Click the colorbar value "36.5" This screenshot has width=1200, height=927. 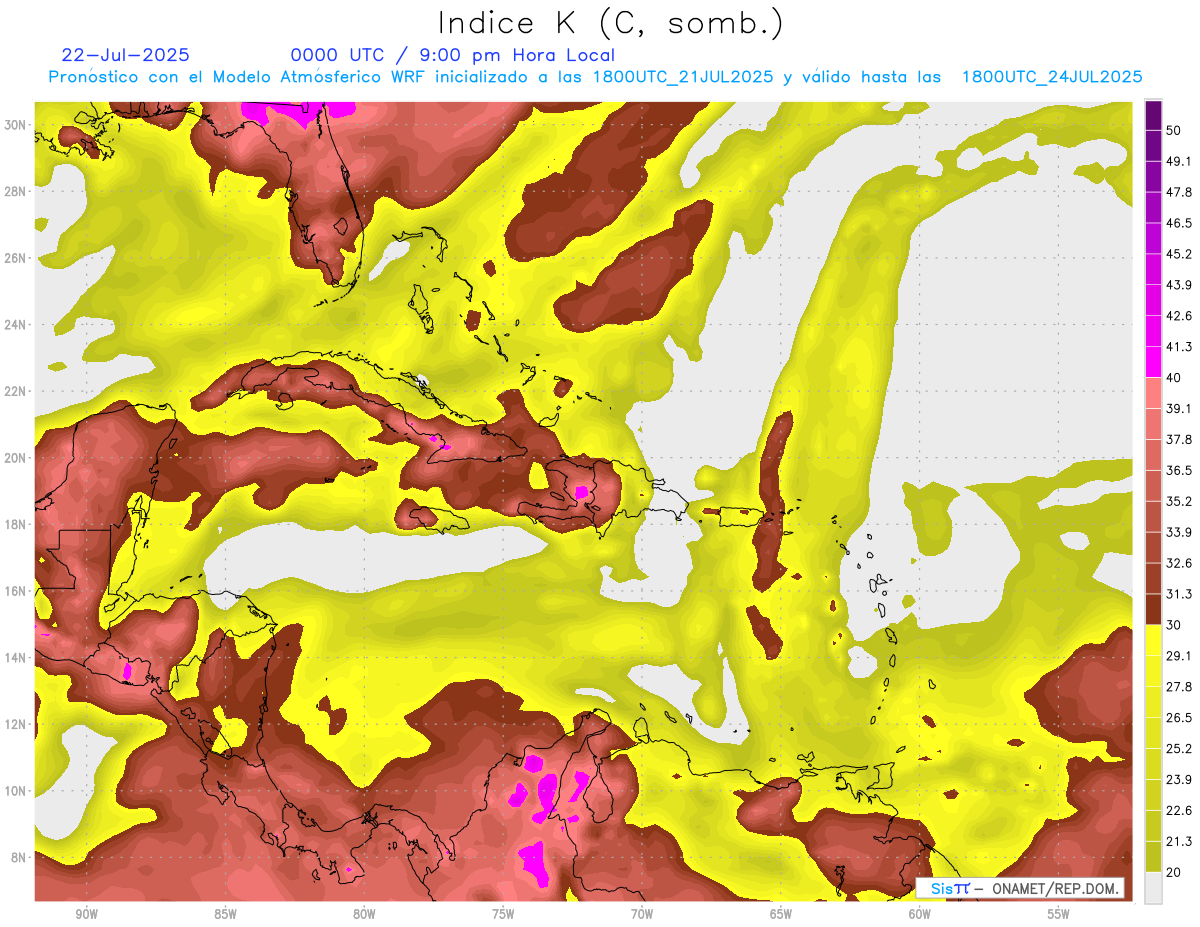click(x=1179, y=471)
